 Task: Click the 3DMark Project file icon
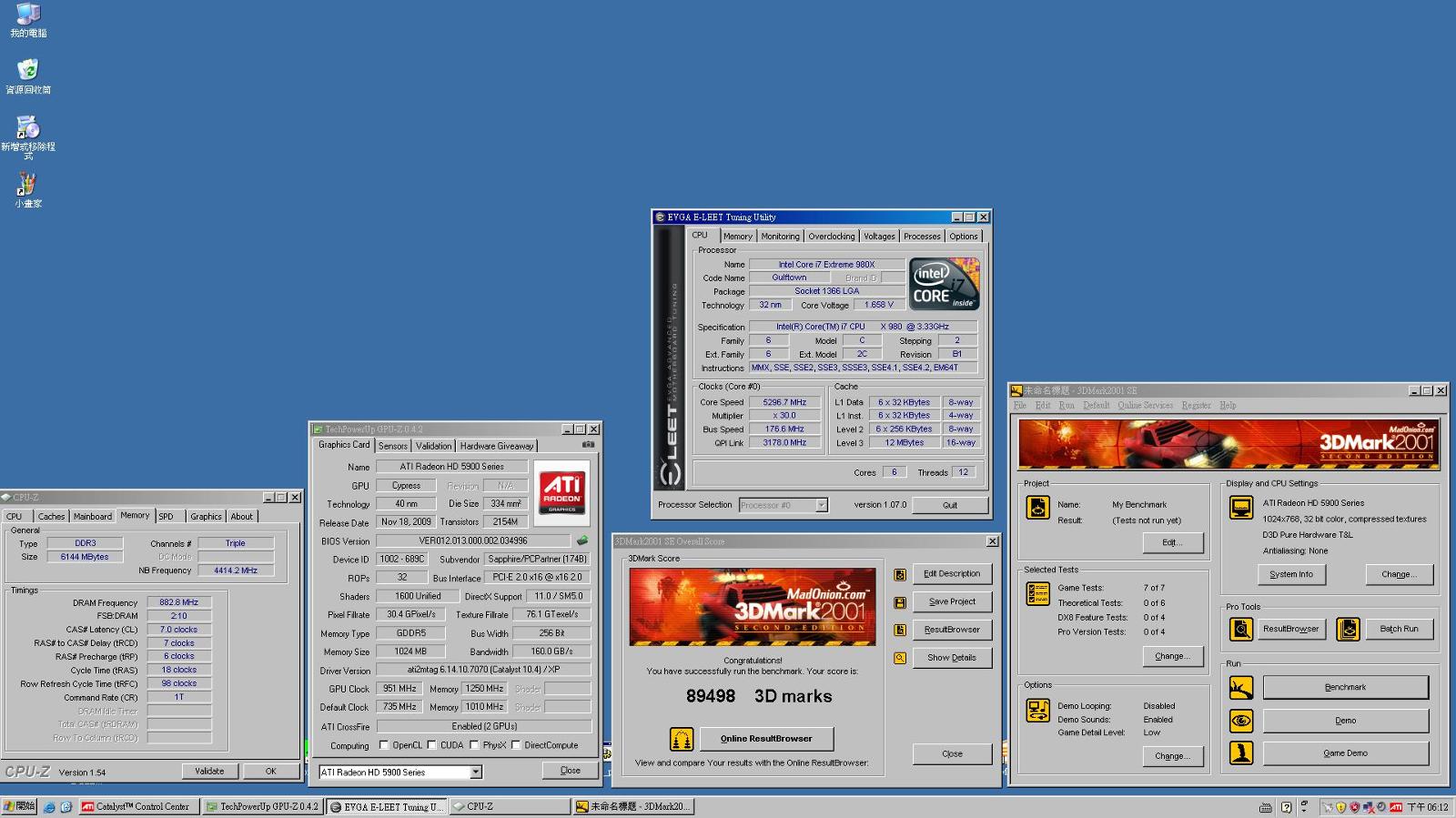[1038, 508]
